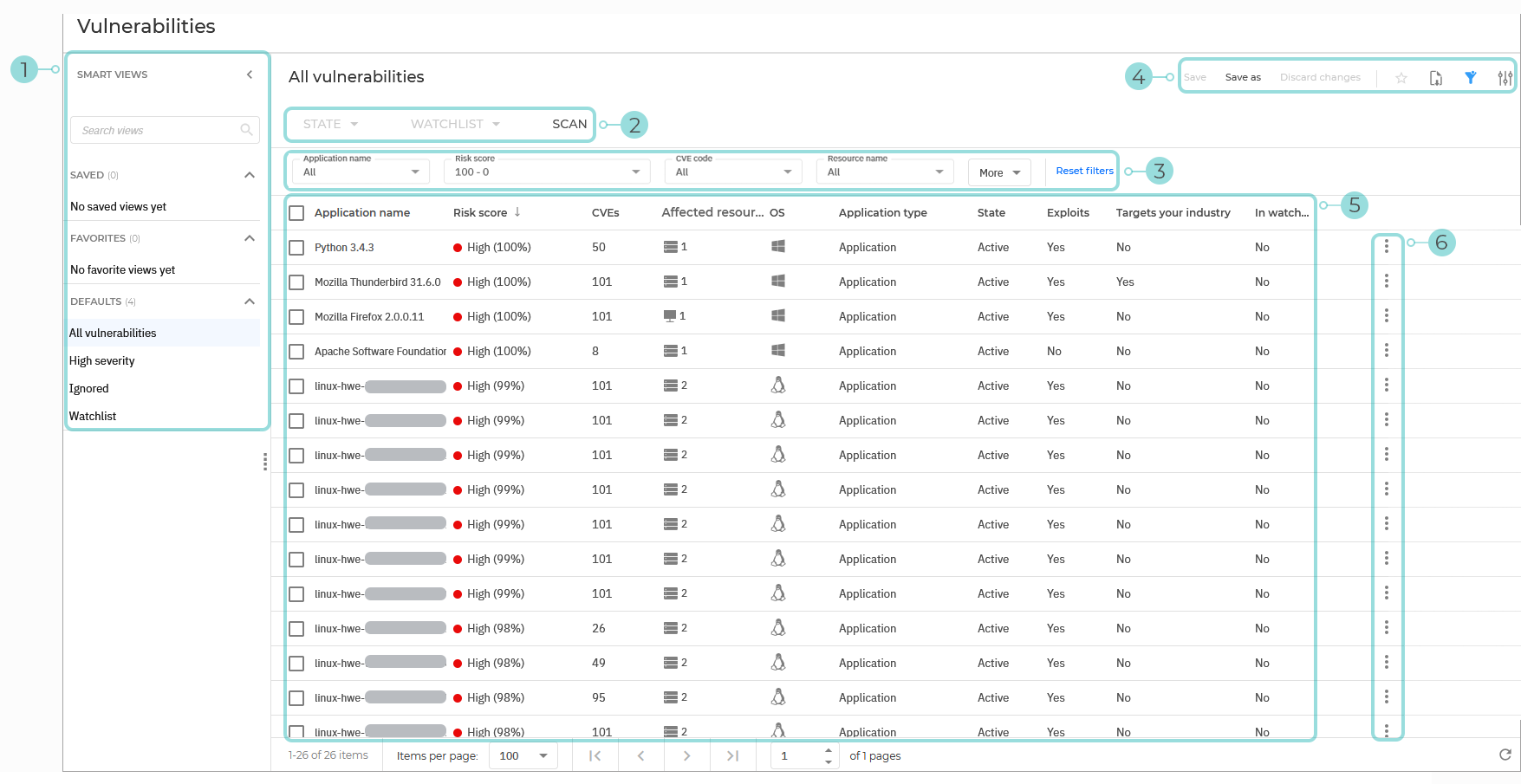Toggle the select-all checkbox in table header
Viewport: 1521px width, 784px height.
click(296, 213)
